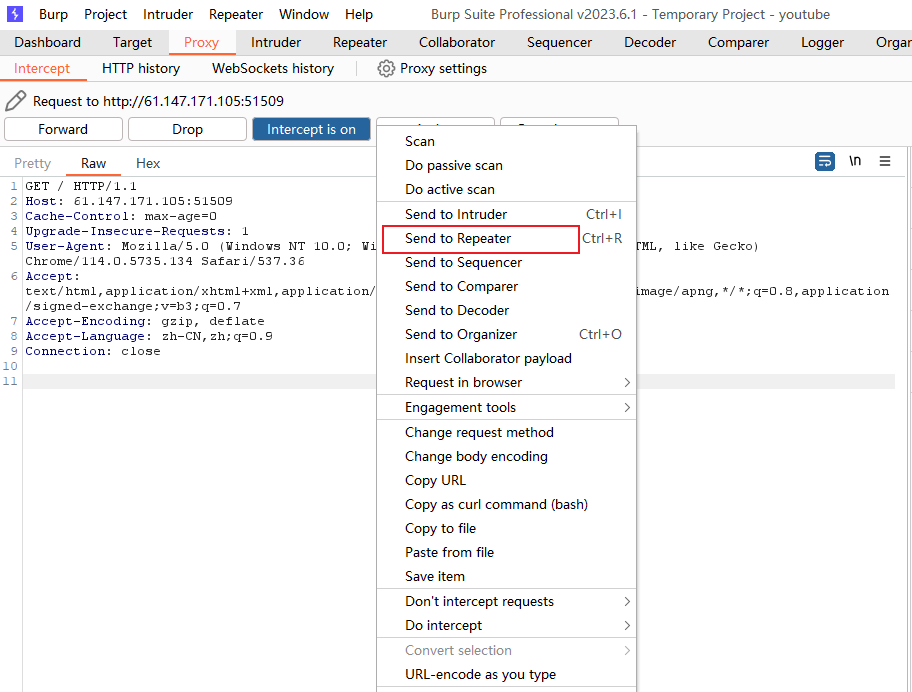Choose URL-encode as you type
This screenshot has width=912, height=692.
pyautogui.click(x=506, y=675)
